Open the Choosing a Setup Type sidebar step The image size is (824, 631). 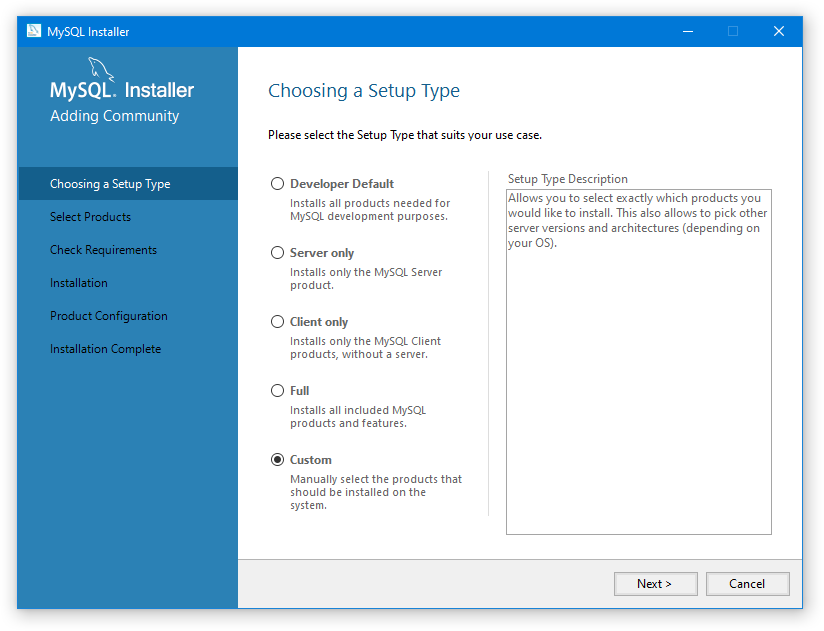click(110, 184)
